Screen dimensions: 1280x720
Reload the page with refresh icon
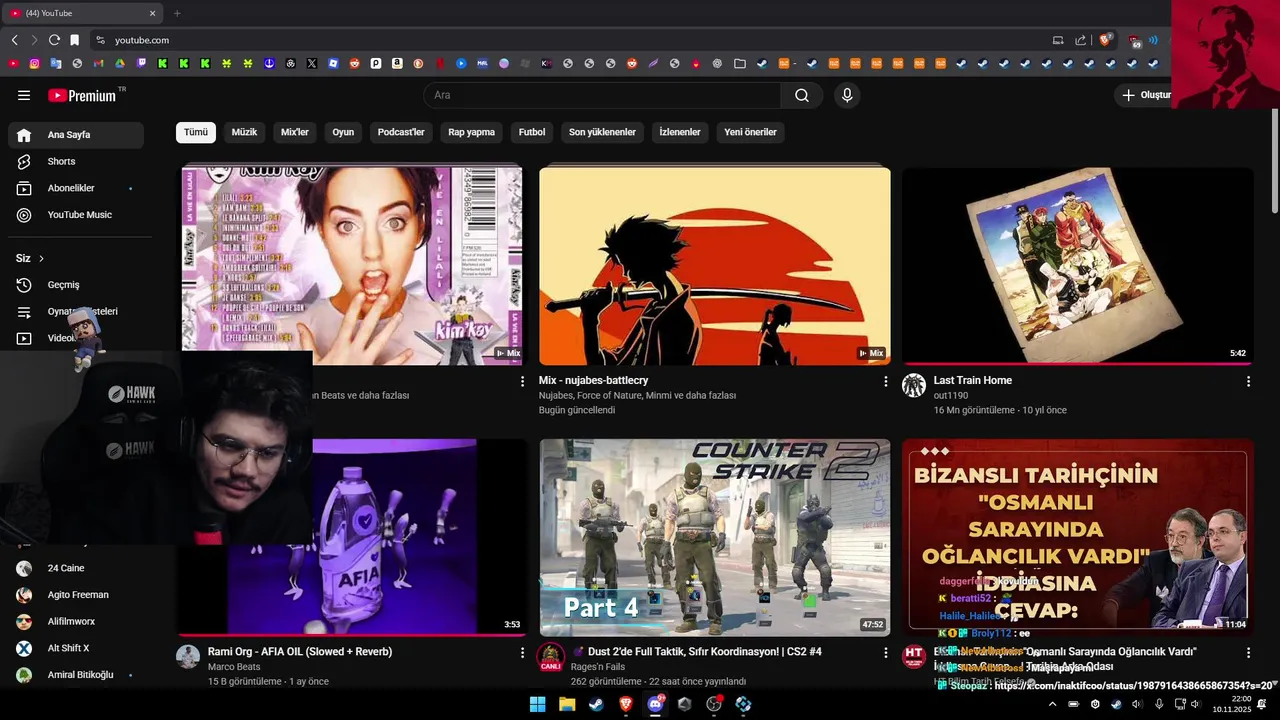pos(54,40)
